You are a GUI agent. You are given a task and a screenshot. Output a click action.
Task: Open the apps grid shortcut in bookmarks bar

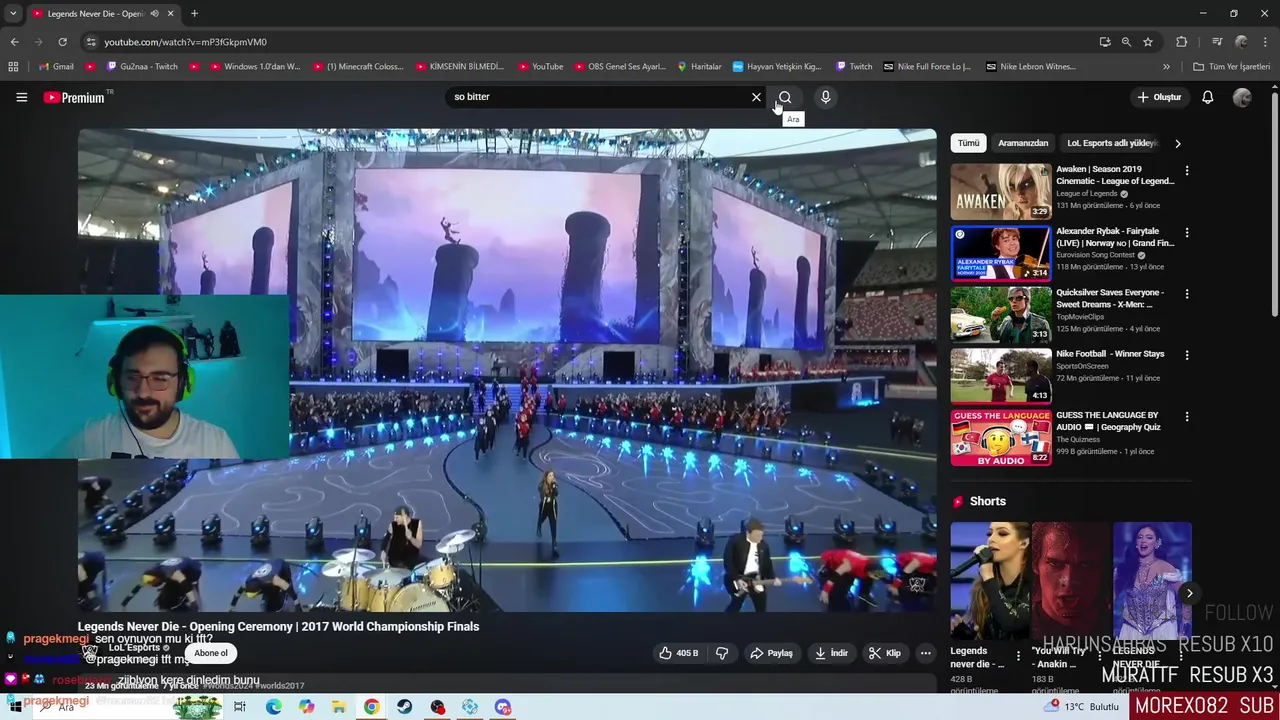[13, 67]
